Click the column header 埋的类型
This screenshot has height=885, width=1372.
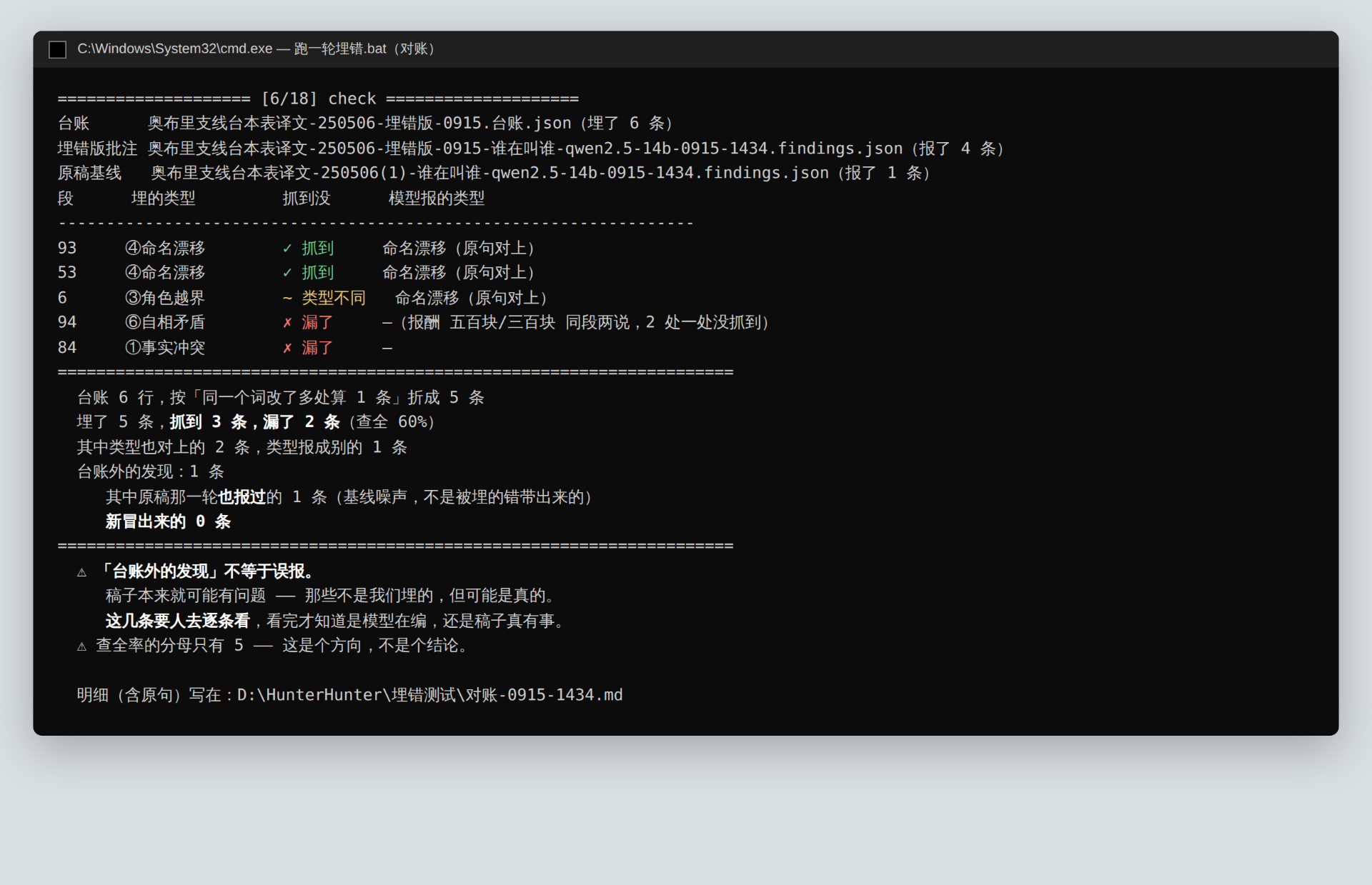pos(163,198)
